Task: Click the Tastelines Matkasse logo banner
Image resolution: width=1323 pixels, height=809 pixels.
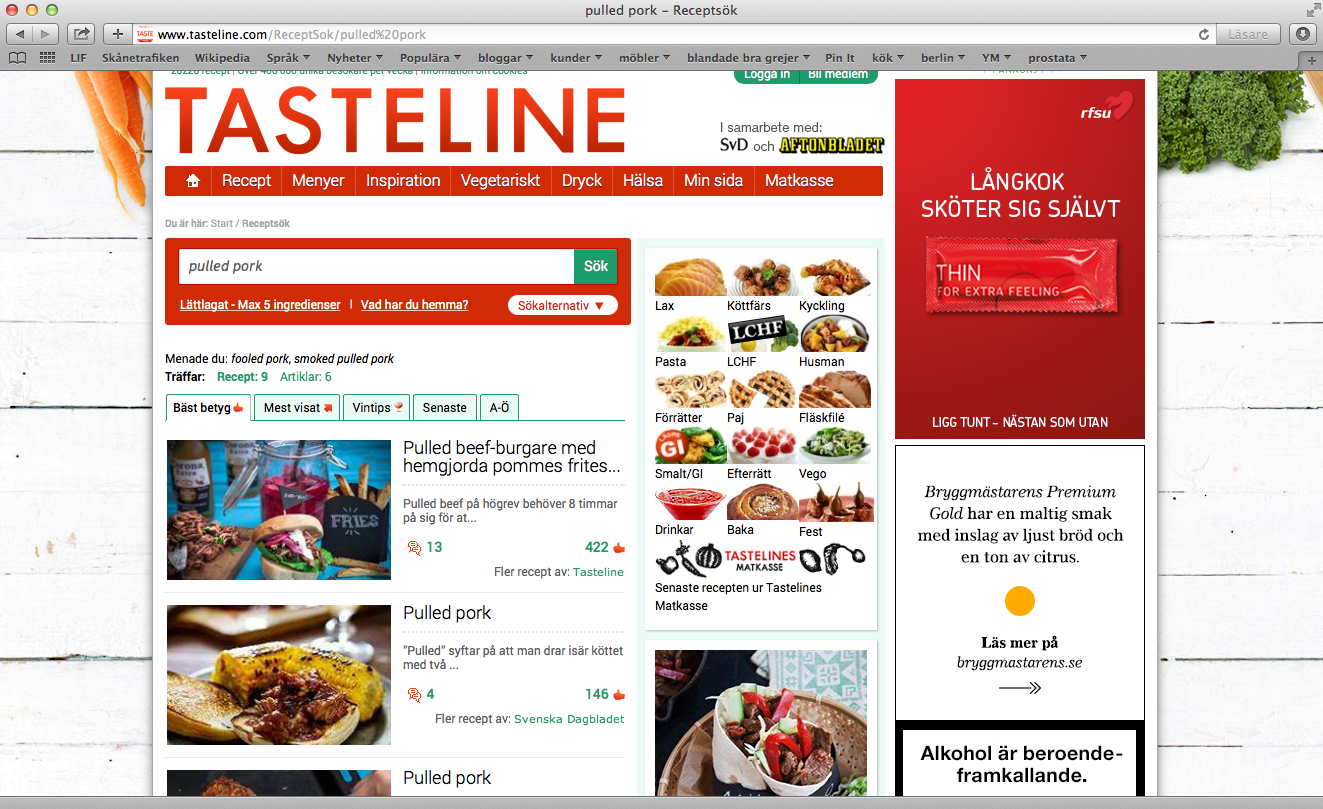Action: point(762,559)
